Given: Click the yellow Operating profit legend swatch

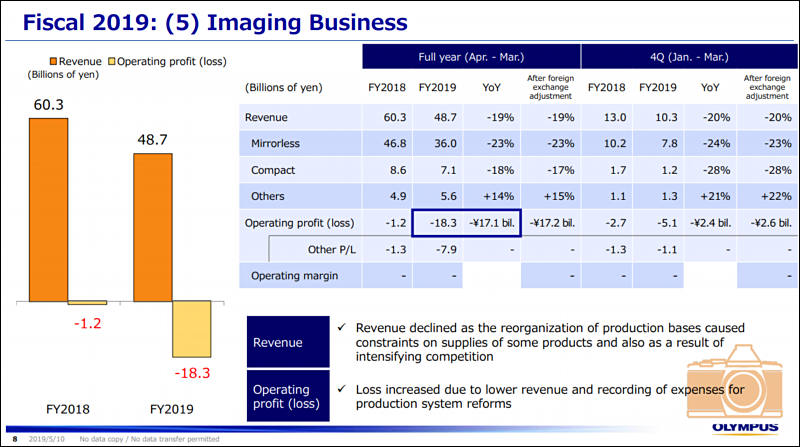Looking at the screenshot, I should coord(112,61).
